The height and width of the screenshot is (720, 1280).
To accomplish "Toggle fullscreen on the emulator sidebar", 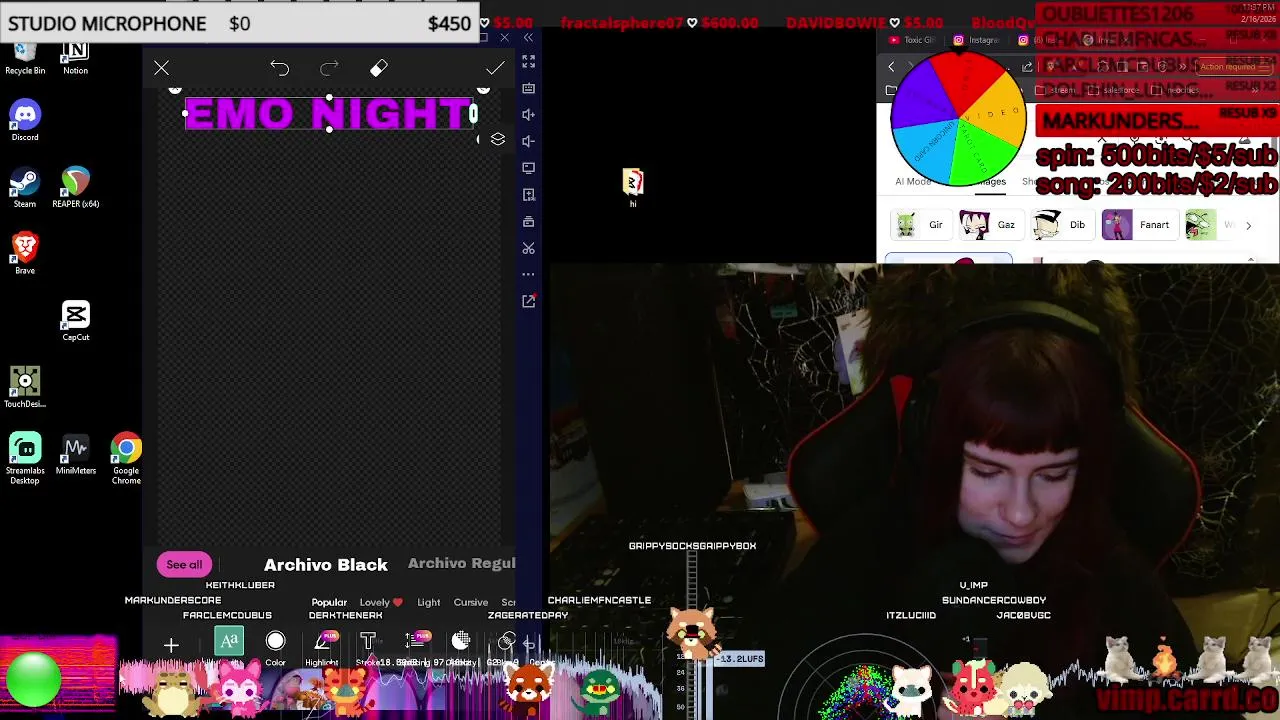I will click(529, 61).
